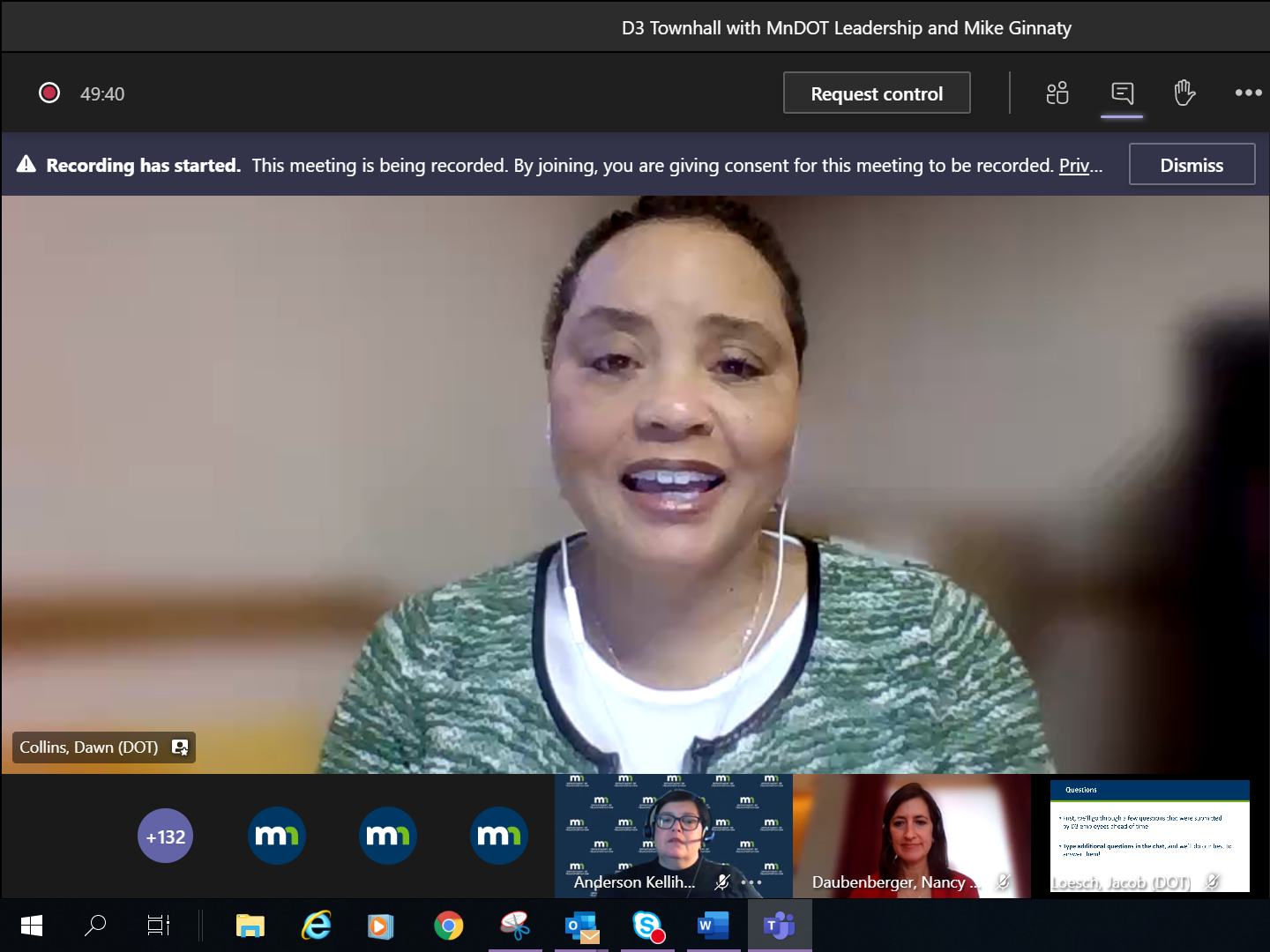Open the Snipping Tool taskbar icon

click(515, 926)
